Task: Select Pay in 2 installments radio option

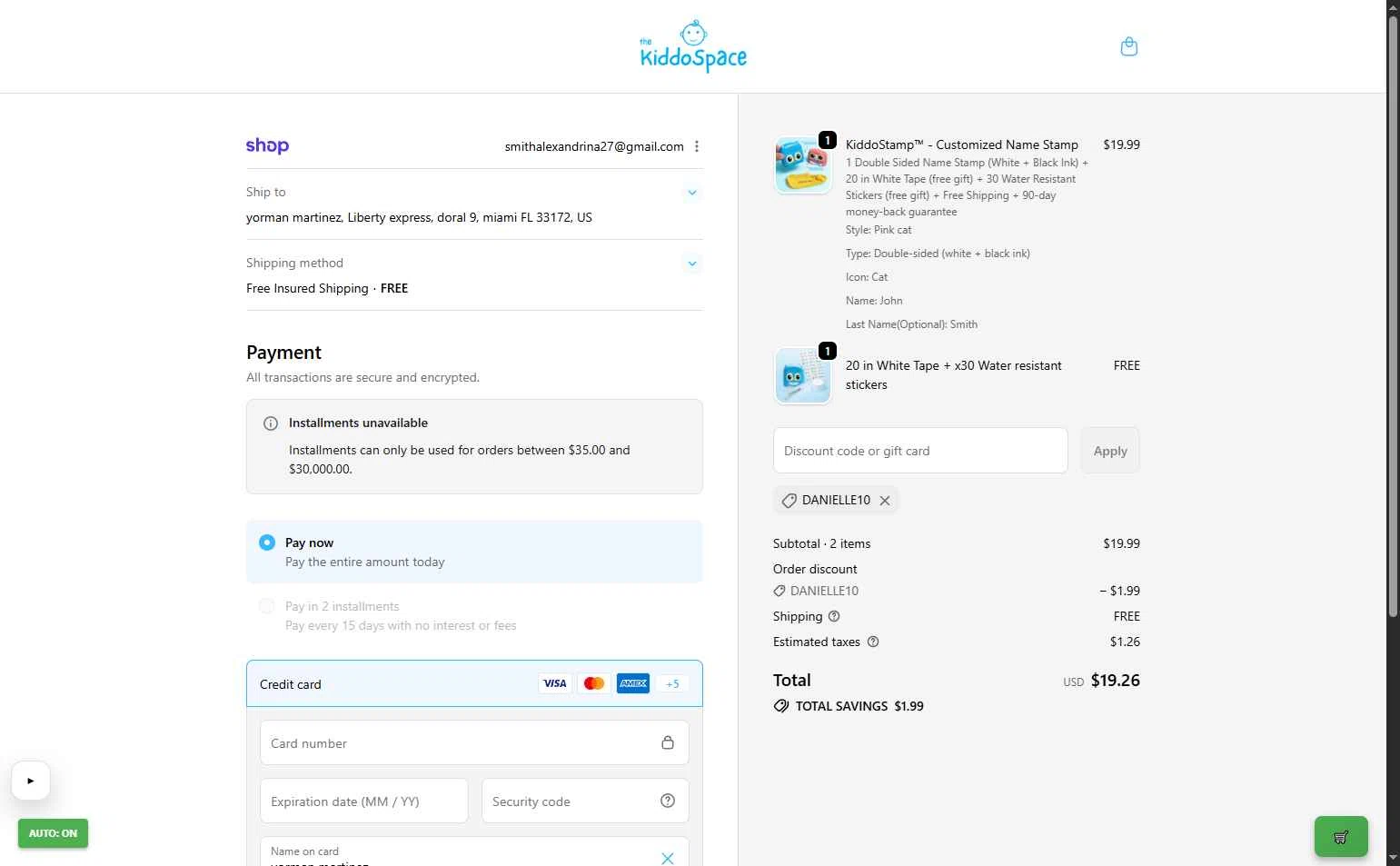Action: pos(267,606)
